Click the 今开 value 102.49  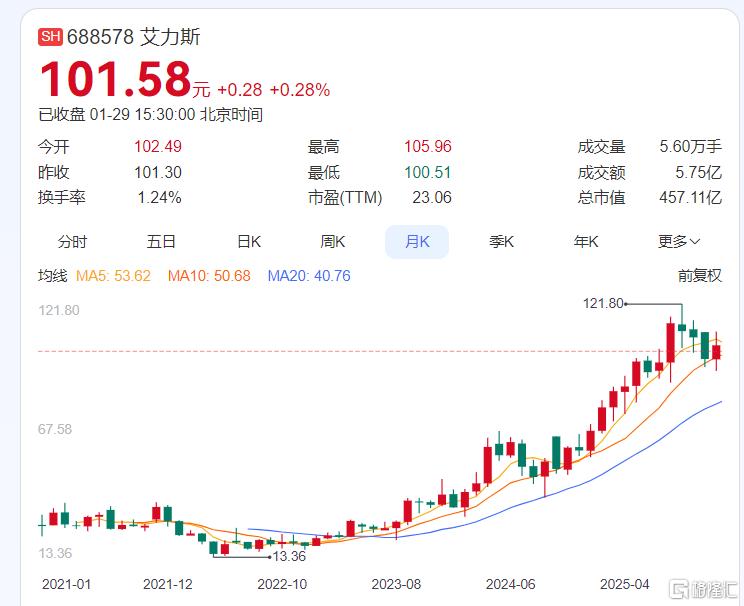158,147
